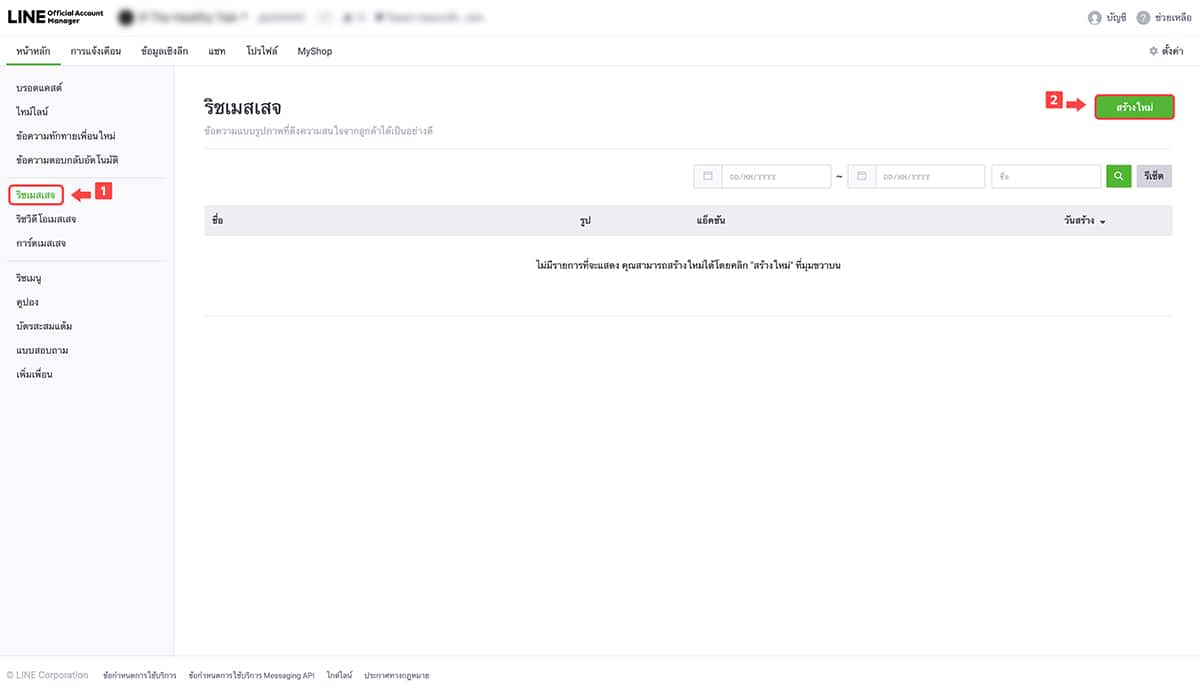Open the Messaging API terms footer link
This screenshot has height=689, width=1200.
click(x=251, y=676)
